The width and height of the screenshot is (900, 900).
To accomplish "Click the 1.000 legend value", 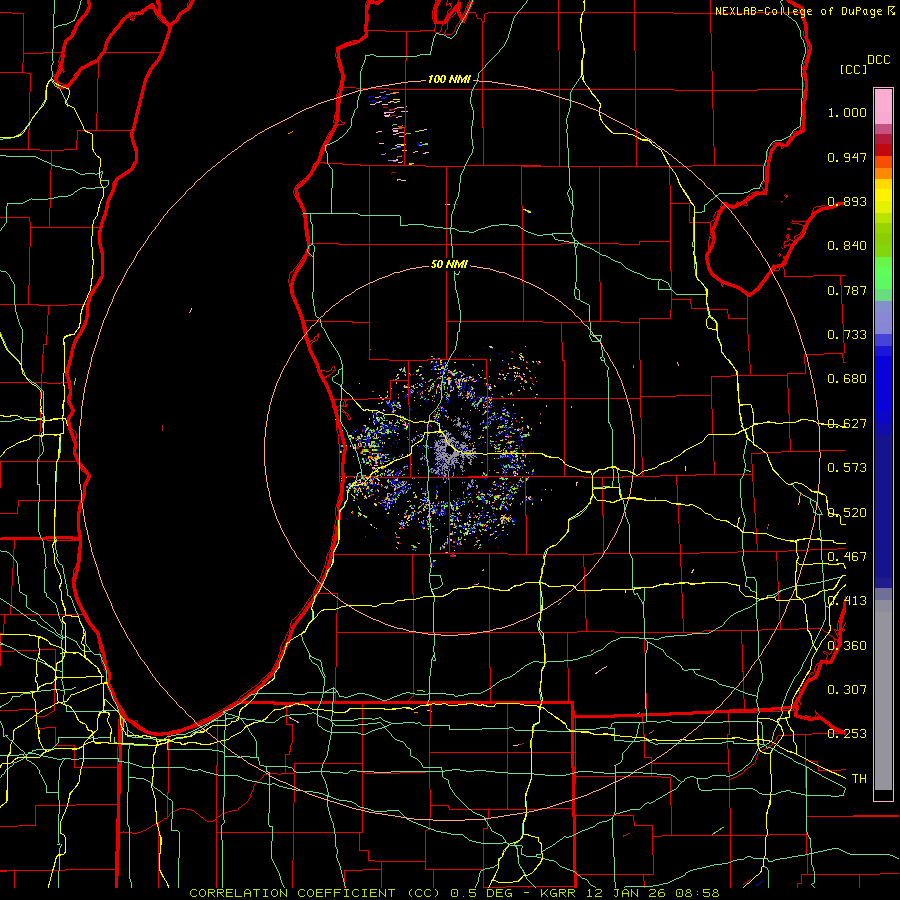I will pyautogui.click(x=847, y=112).
